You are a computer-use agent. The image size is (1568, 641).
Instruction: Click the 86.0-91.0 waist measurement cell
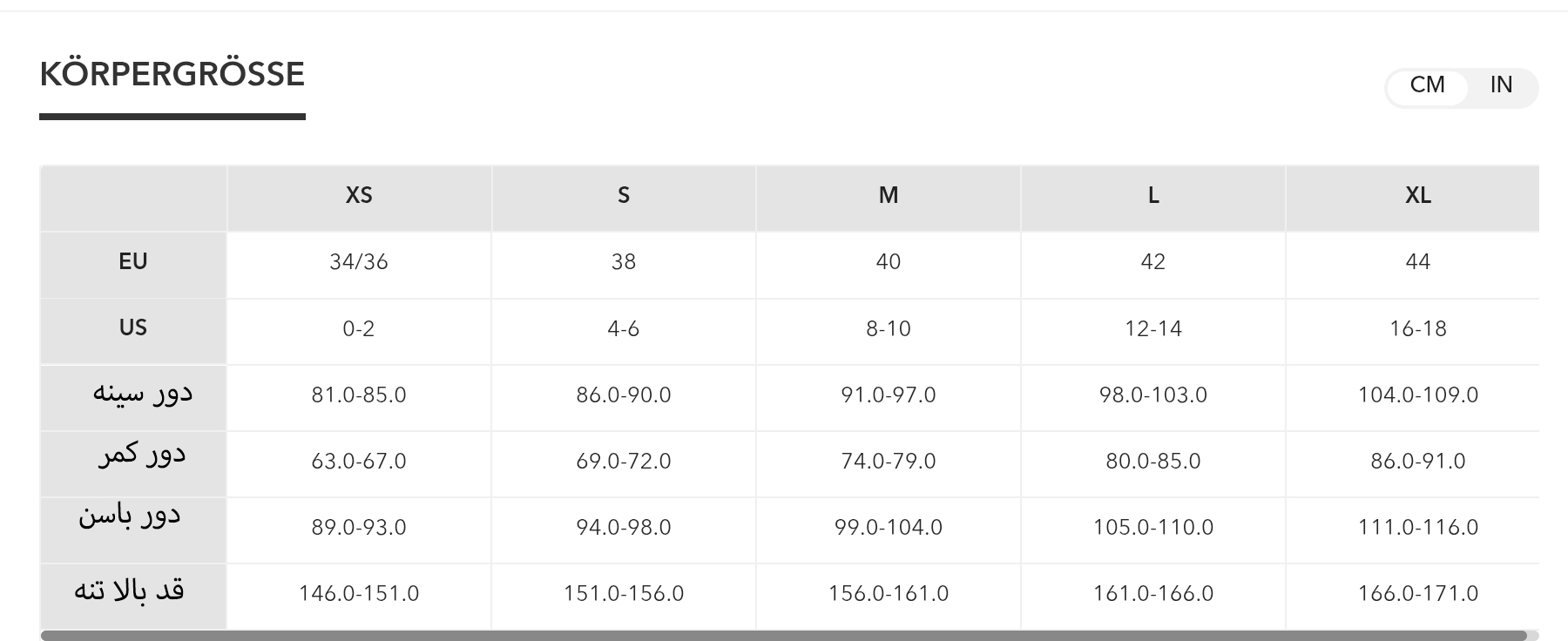coord(1418,462)
